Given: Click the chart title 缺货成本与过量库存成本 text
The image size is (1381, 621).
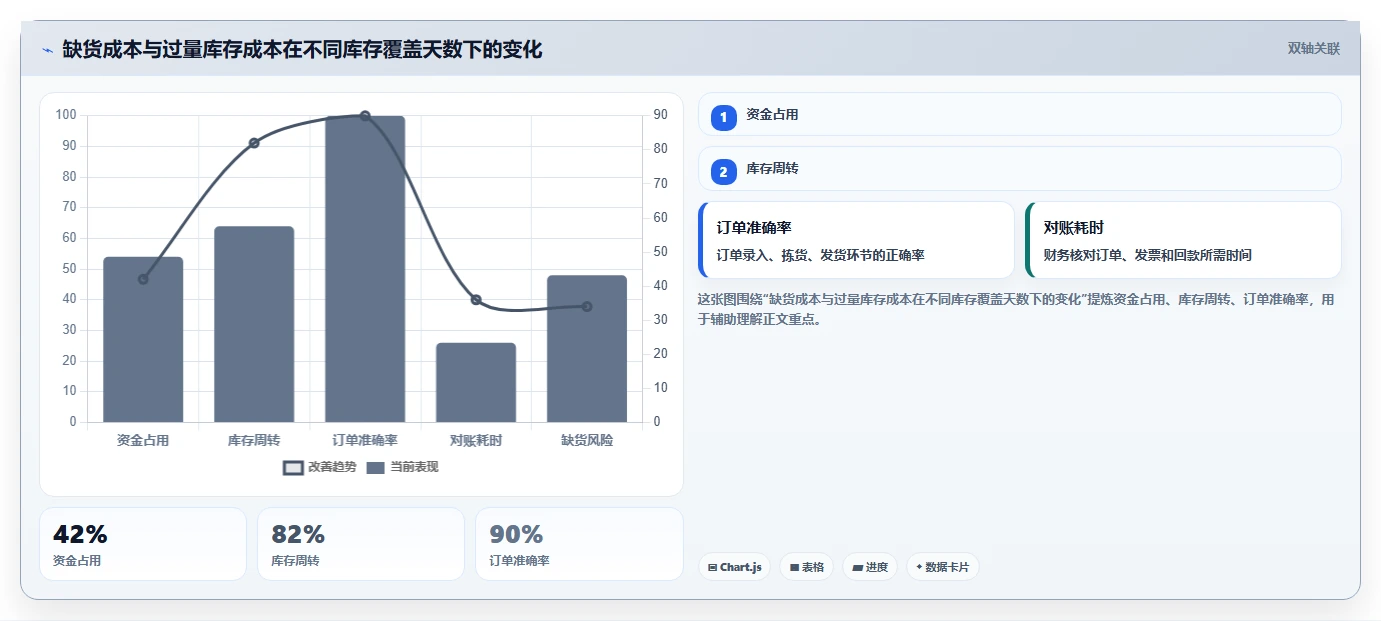Looking at the screenshot, I should [172, 49].
